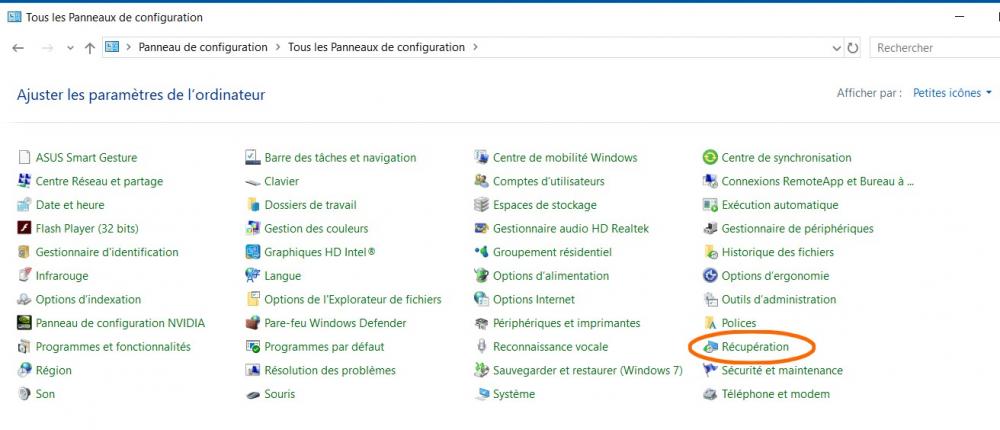Open the Options d'ergonomie link

tap(776, 276)
